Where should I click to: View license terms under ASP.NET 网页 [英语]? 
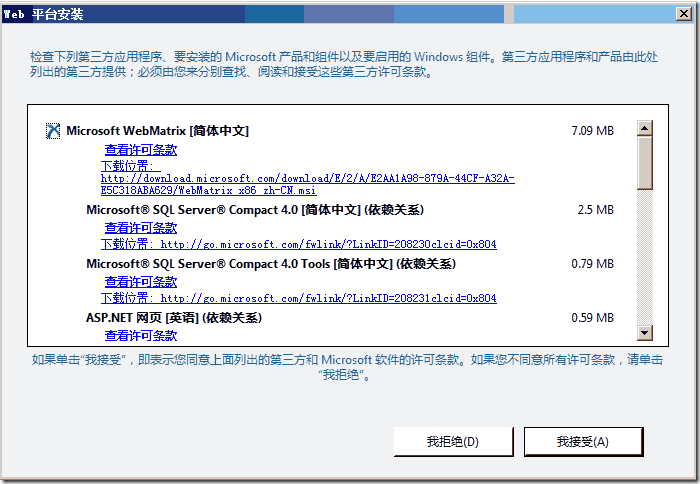[x=141, y=336]
